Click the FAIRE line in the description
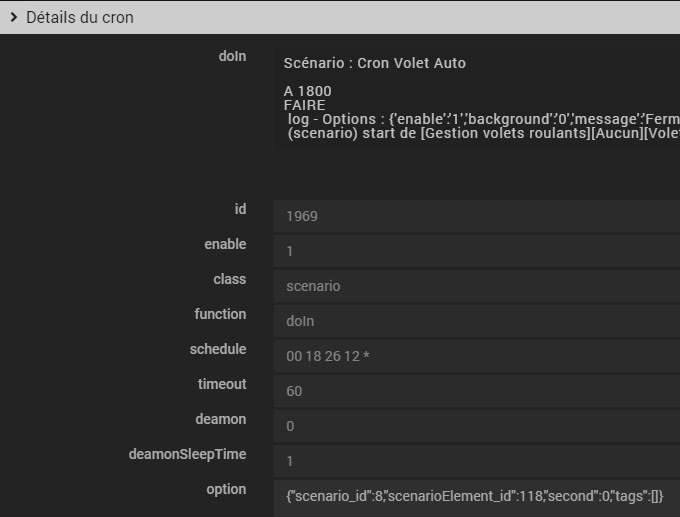Image resolution: width=680 pixels, height=517 pixels. click(x=305, y=105)
